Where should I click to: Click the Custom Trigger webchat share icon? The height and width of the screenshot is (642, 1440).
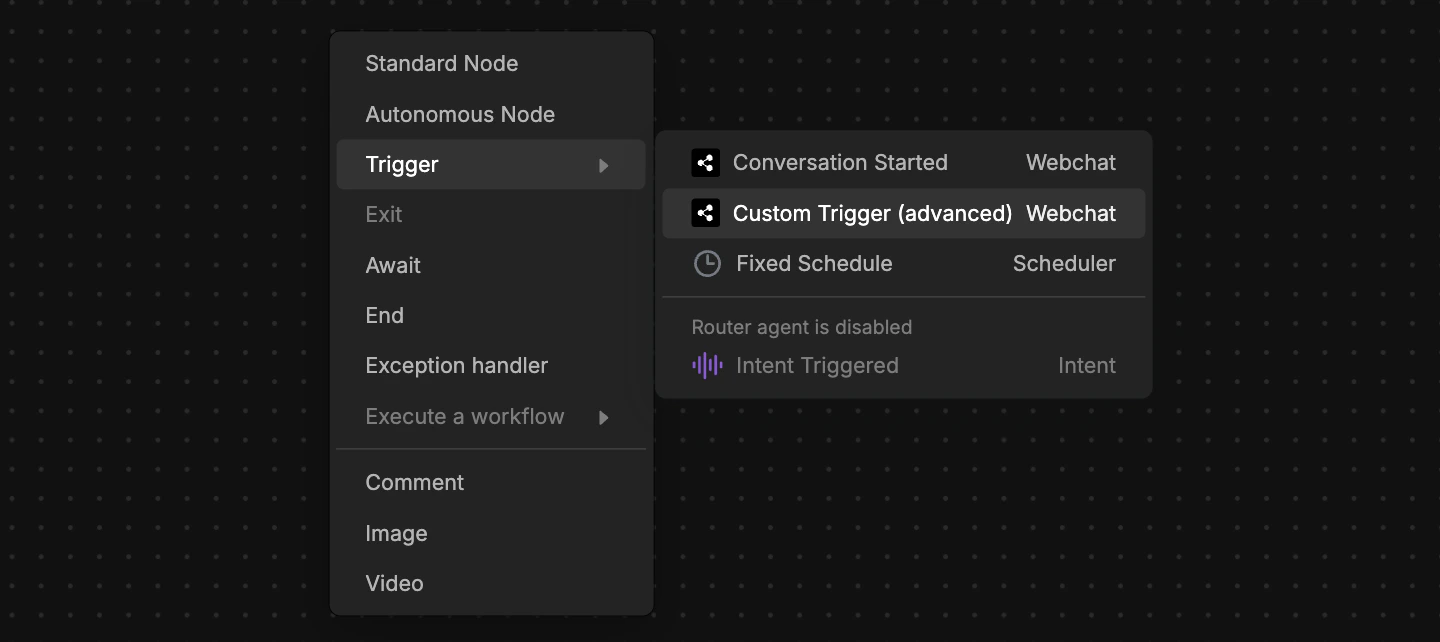705,213
